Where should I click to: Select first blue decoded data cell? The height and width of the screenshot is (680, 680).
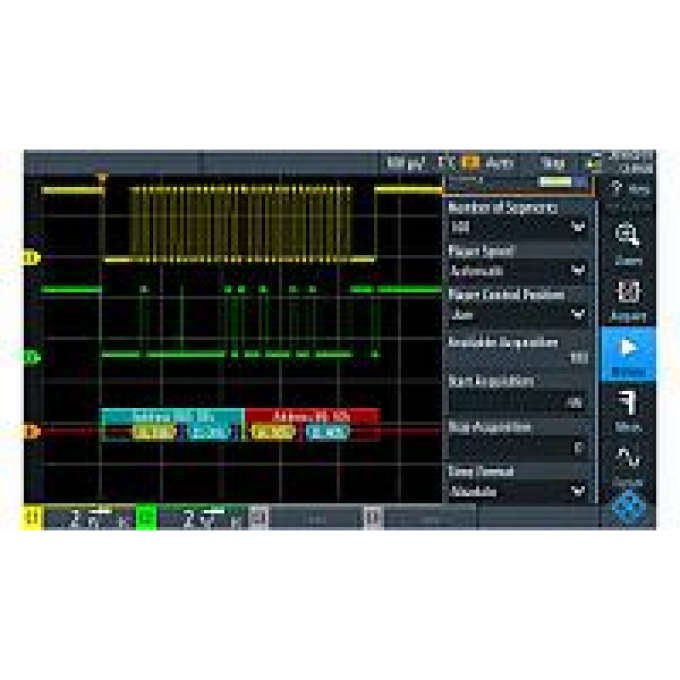(210, 432)
